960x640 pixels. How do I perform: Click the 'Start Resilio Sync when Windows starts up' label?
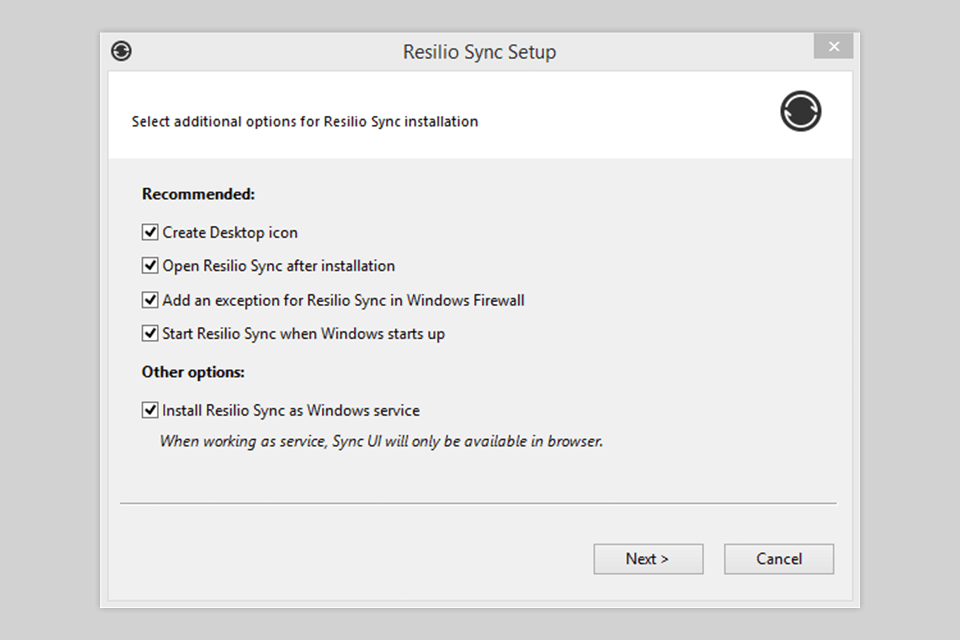point(303,334)
